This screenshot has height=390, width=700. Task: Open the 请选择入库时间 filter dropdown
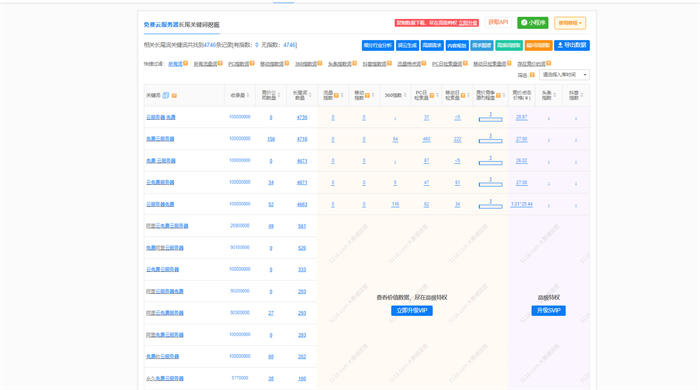coord(564,75)
